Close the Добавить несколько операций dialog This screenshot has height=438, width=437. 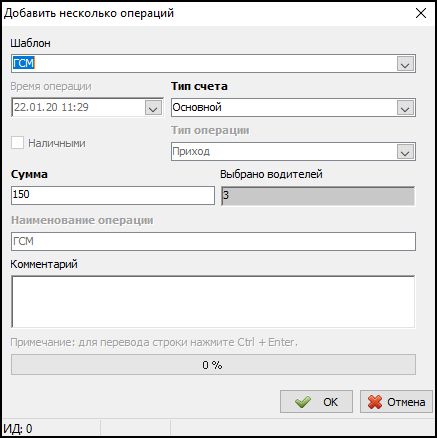click(421, 13)
